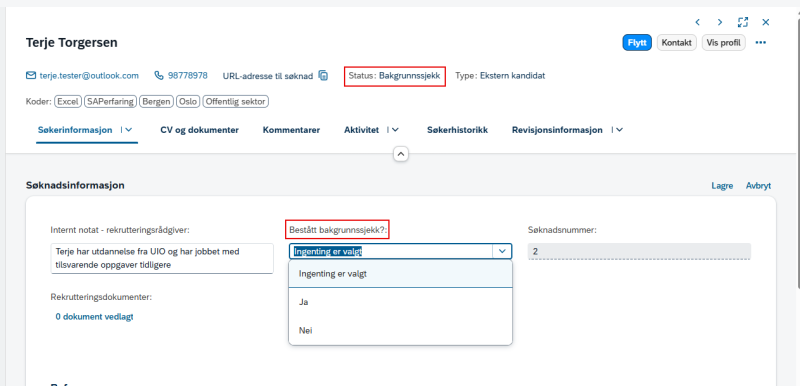
Task: Click 'Type: Ekstern kandidat' text
Action: [500, 75]
